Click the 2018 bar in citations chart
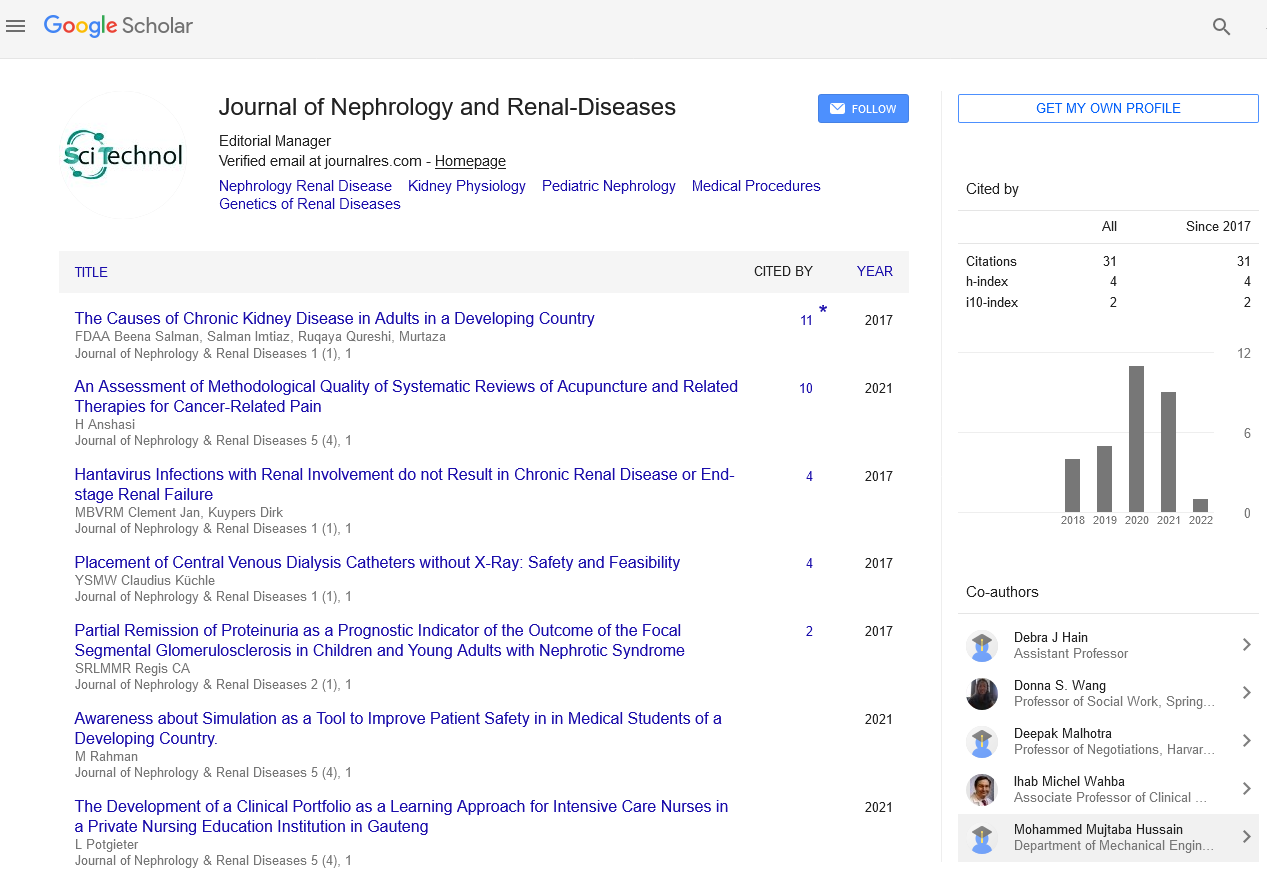 click(x=1072, y=485)
